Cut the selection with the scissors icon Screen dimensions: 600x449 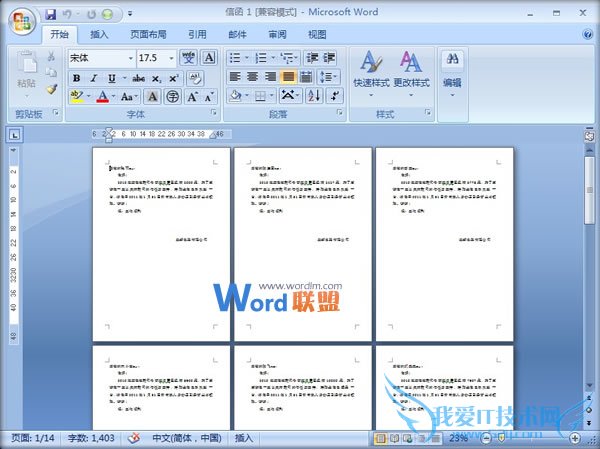(x=51, y=57)
